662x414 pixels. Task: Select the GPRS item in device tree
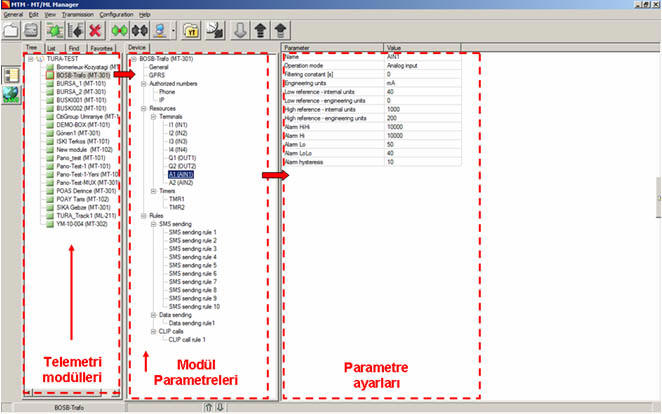(156, 74)
